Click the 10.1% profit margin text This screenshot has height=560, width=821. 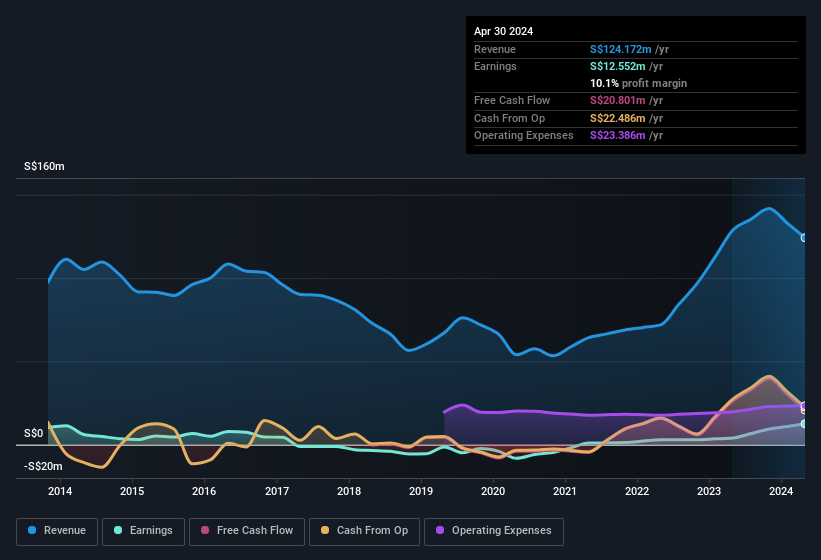[638, 83]
